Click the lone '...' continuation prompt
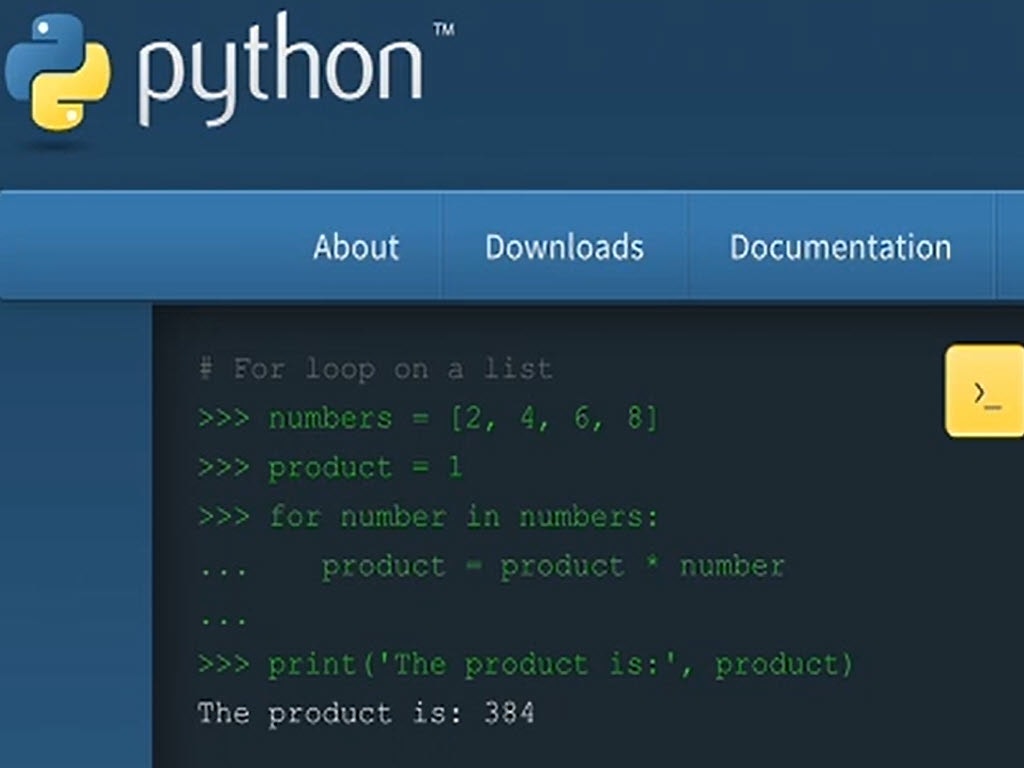The width and height of the screenshot is (1024, 768). pyautogui.click(x=222, y=618)
